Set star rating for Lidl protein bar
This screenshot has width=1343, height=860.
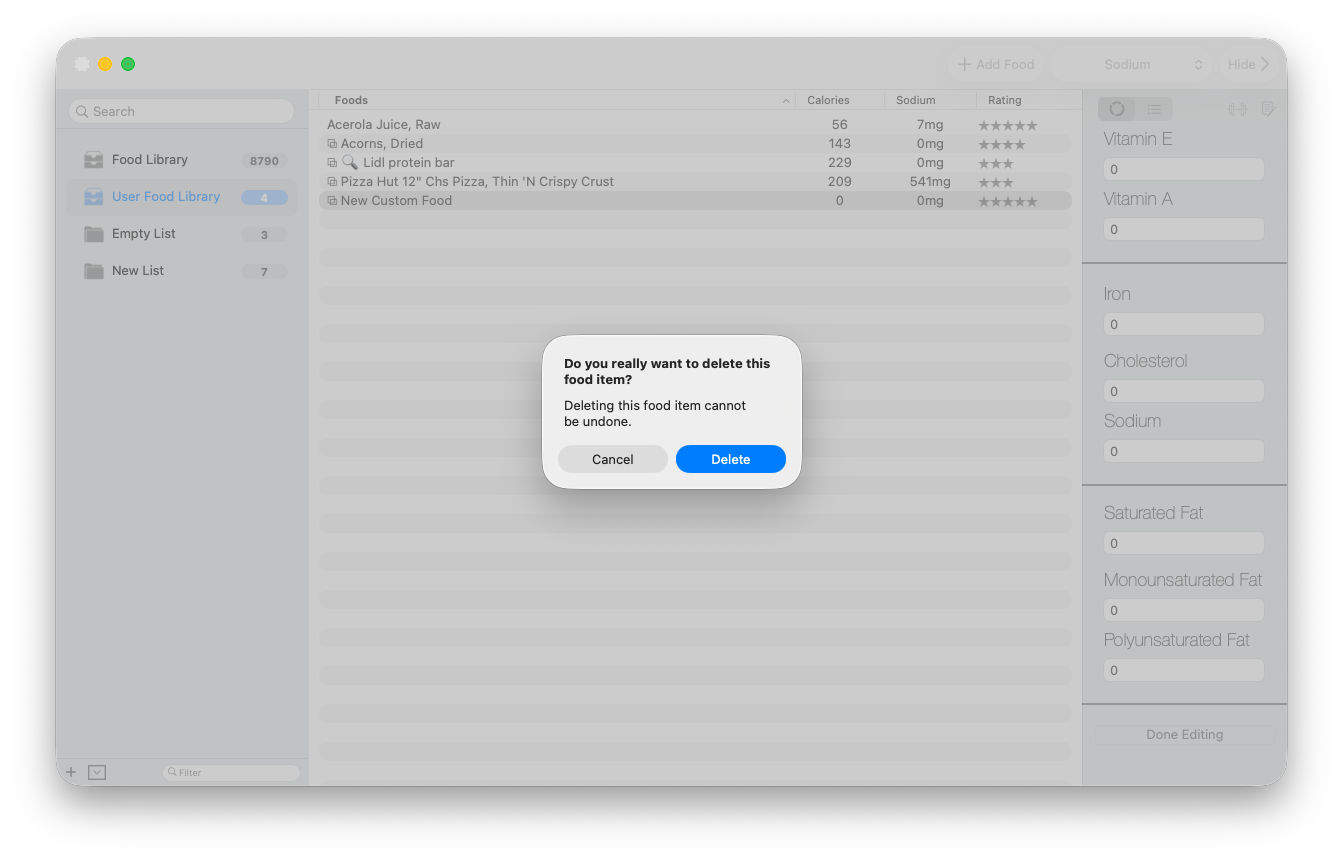[996, 164]
